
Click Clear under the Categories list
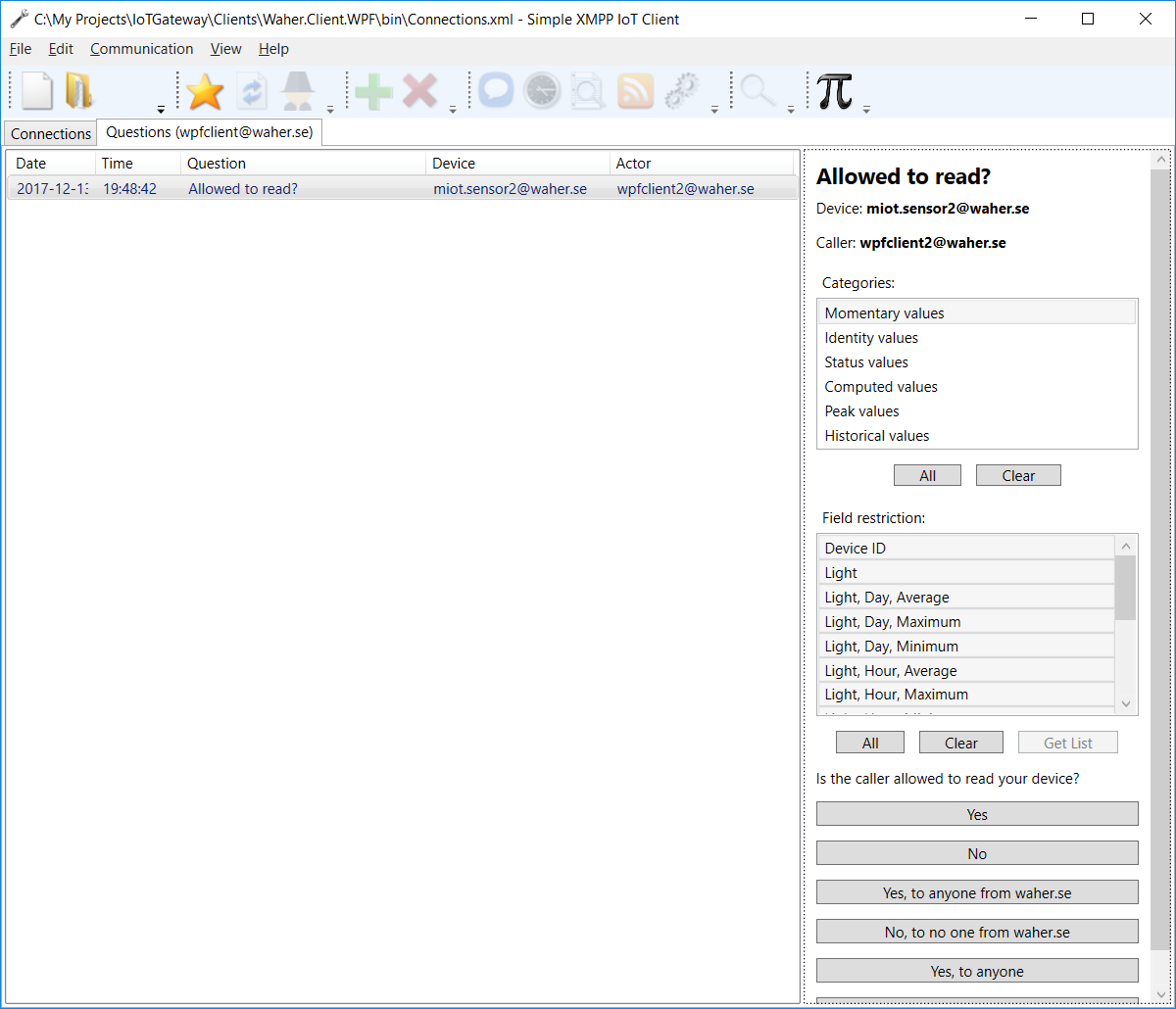point(1018,476)
